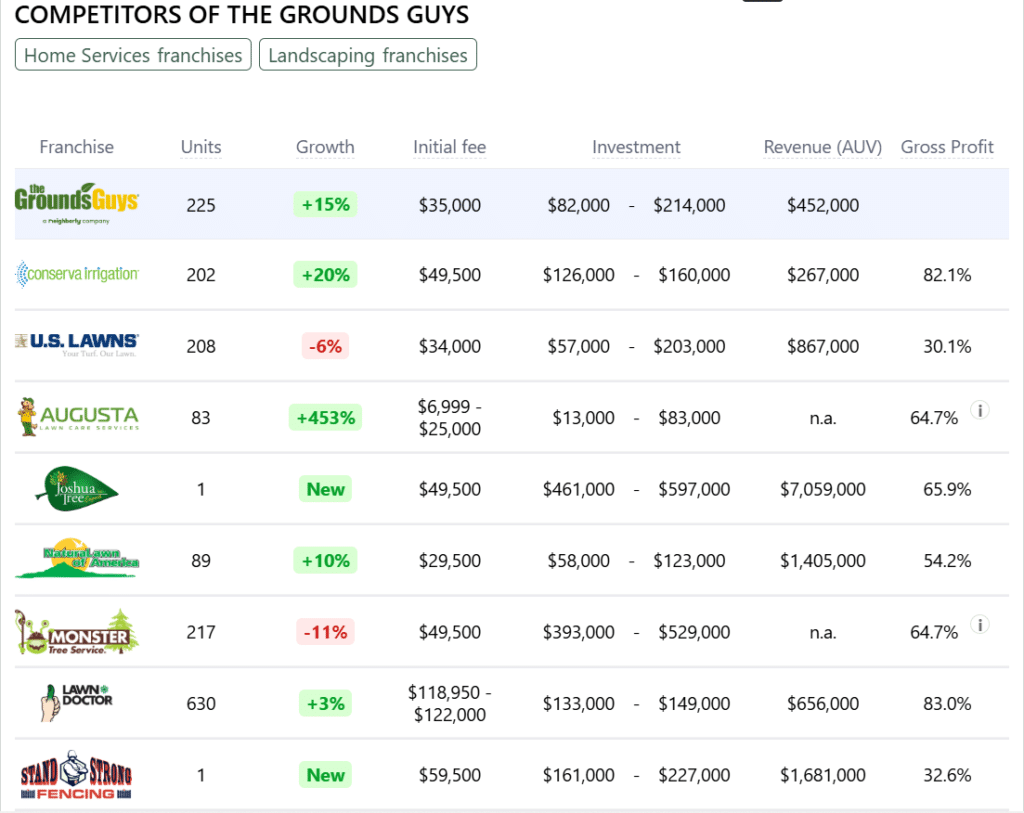Select the Investment column header
This screenshot has height=813, width=1024.
pos(636,147)
